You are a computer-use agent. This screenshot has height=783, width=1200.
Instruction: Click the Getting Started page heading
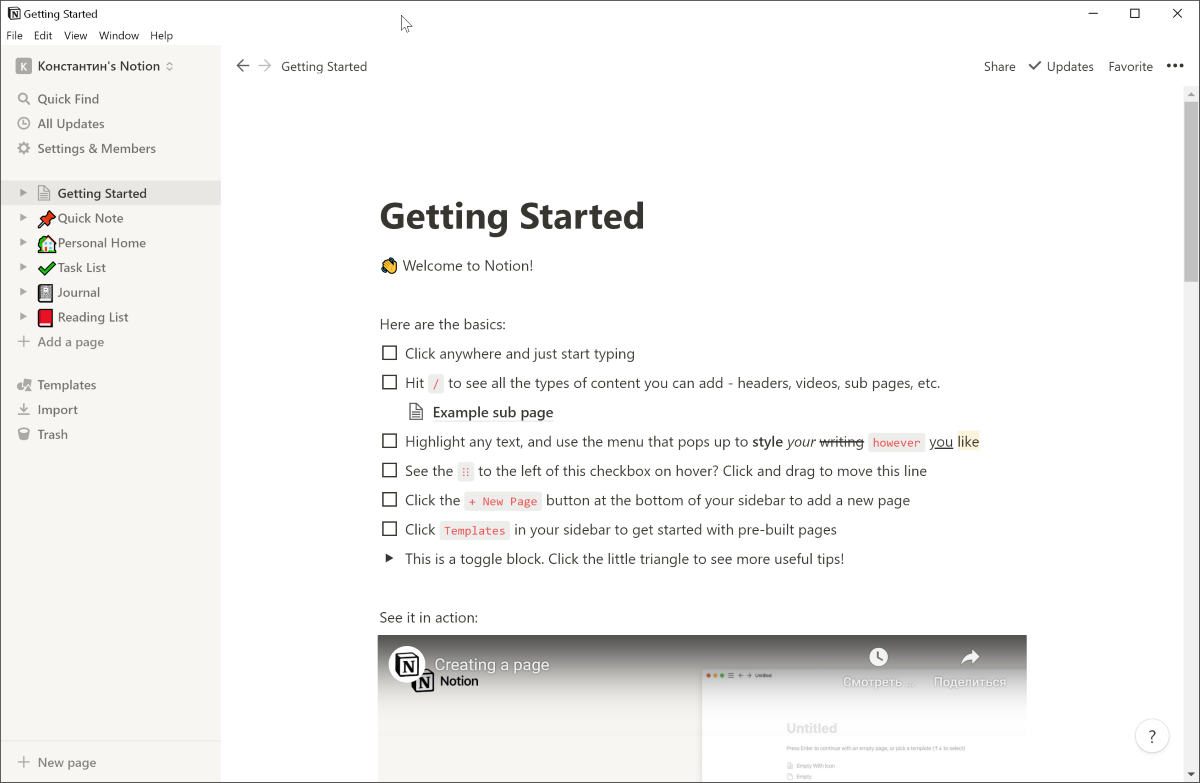pyautogui.click(x=512, y=216)
